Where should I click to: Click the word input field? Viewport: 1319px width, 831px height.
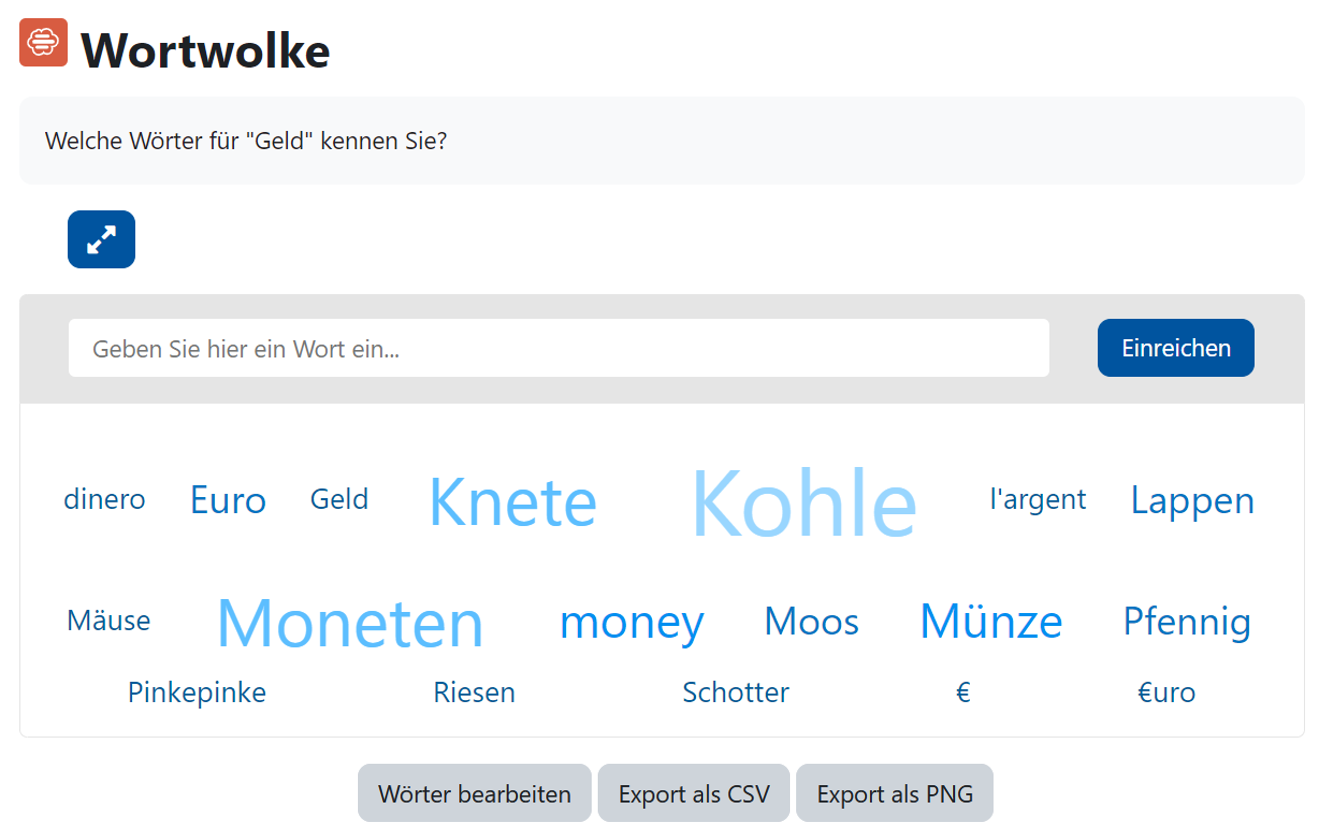[x=558, y=348]
